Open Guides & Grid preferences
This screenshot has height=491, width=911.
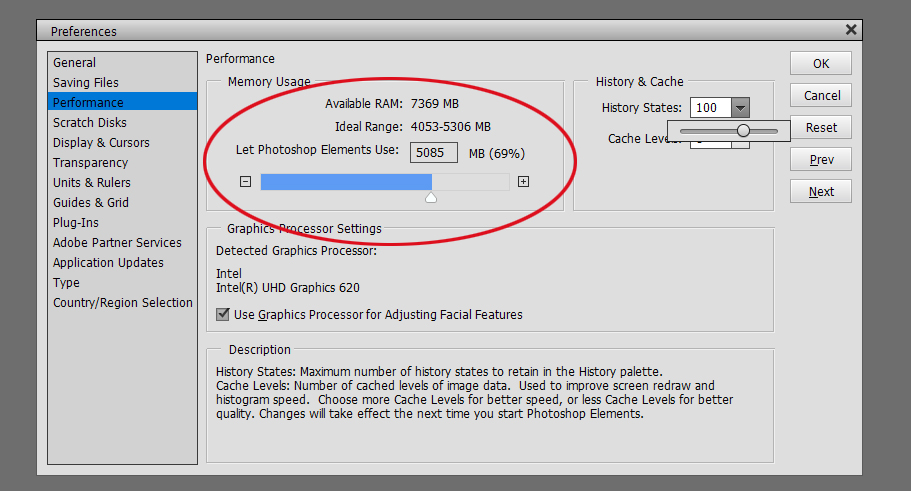(123, 203)
